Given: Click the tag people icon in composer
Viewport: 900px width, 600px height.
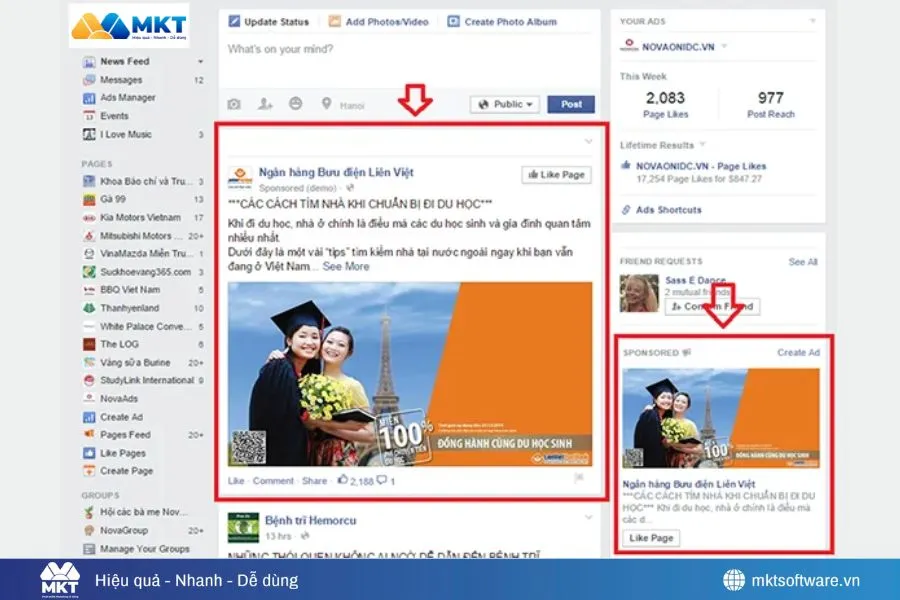Looking at the screenshot, I should click(265, 104).
